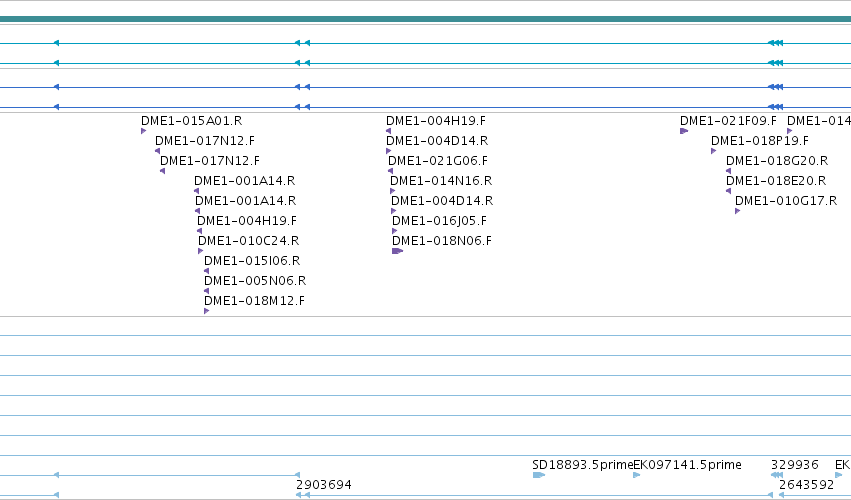Screen dimensions: 851x500
Task: Select the DME1-018N06.F label
Action: [x=442, y=240]
